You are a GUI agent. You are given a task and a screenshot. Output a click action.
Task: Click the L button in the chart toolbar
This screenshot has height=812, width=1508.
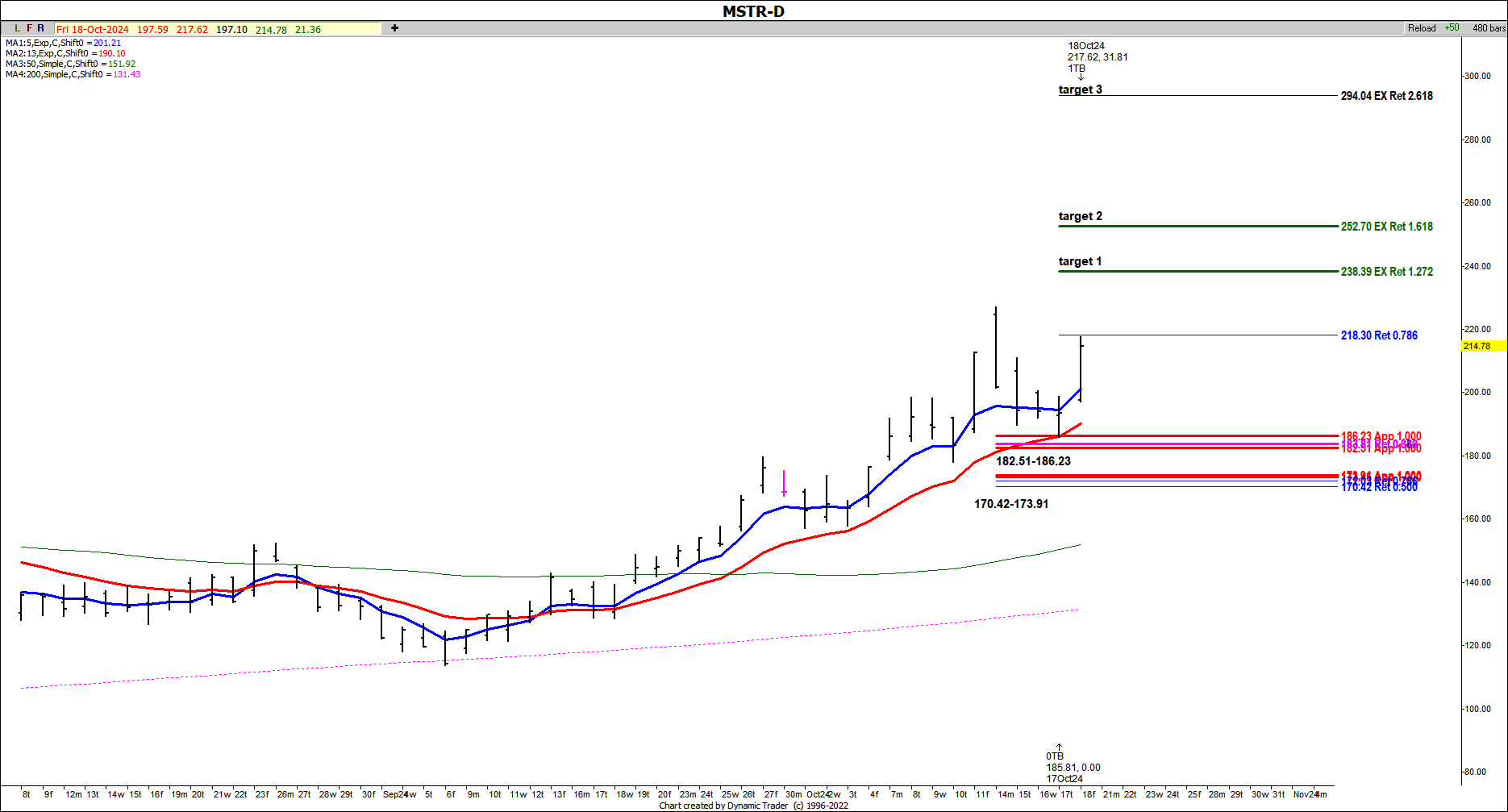coord(18,28)
